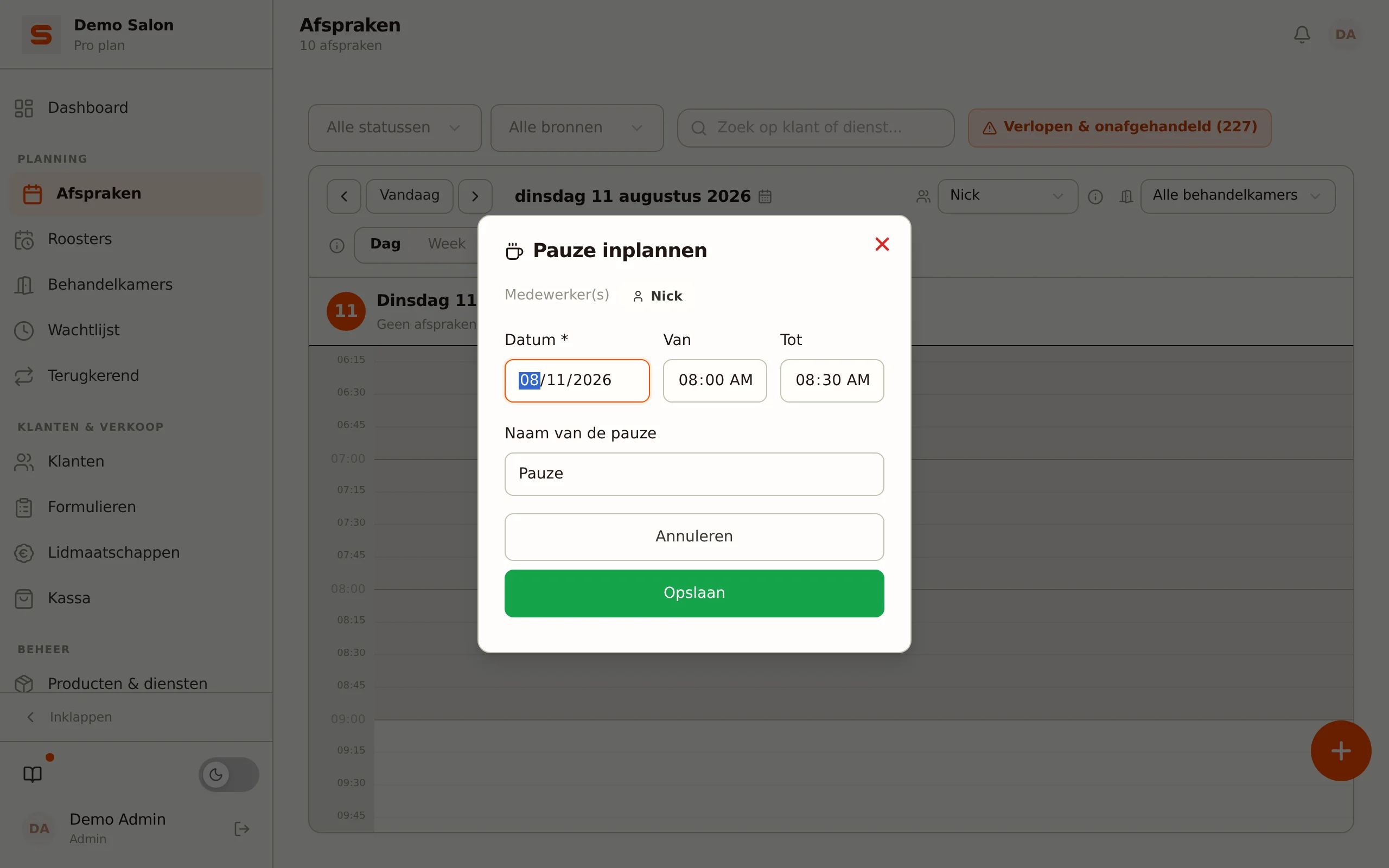The image size is (1389, 868).
Task: Switch to the Week view tab
Action: pyautogui.click(x=447, y=245)
